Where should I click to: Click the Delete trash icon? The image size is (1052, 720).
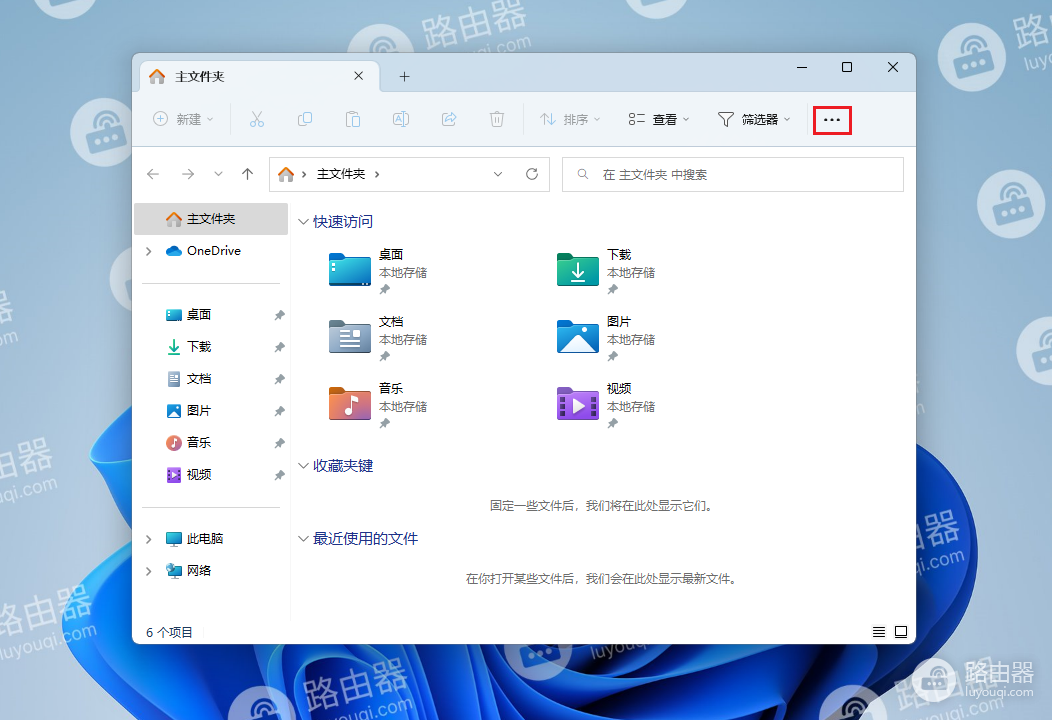[x=496, y=119]
